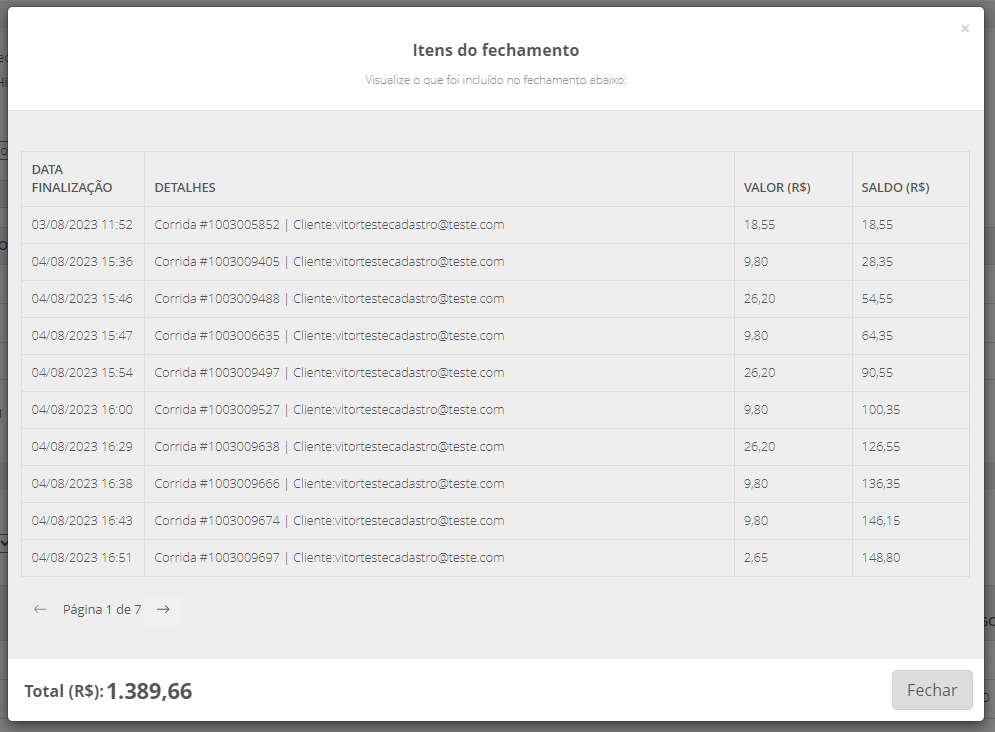Select the saldo value 54,55
Image resolution: width=995 pixels, height=732 pixels.
click(x=877, y=299)
